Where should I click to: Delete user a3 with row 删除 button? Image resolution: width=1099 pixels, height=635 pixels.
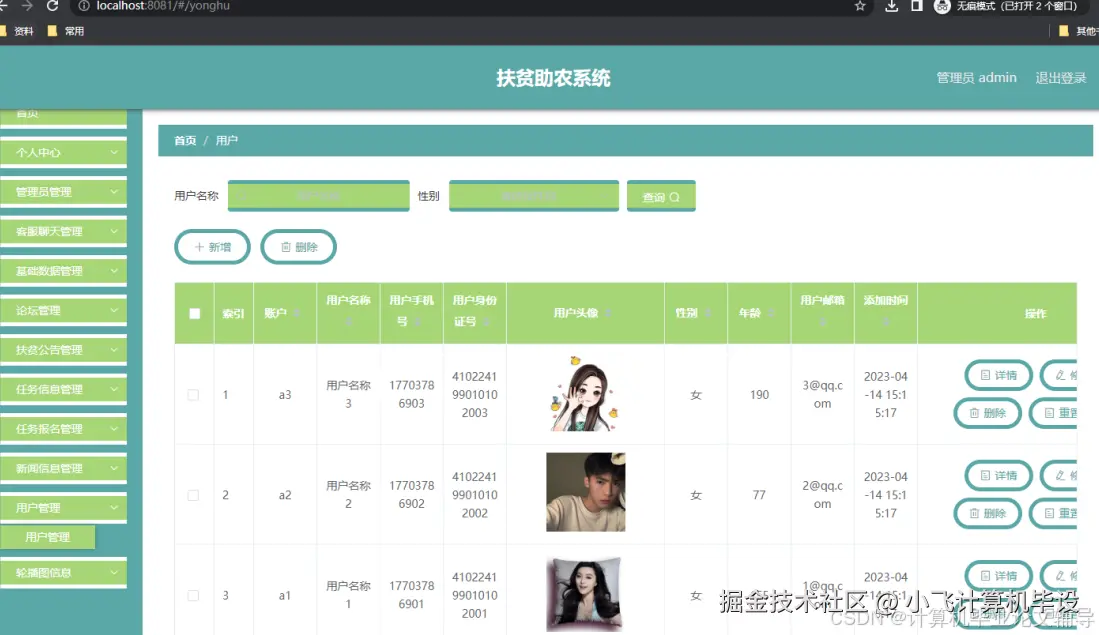point(988,413)
